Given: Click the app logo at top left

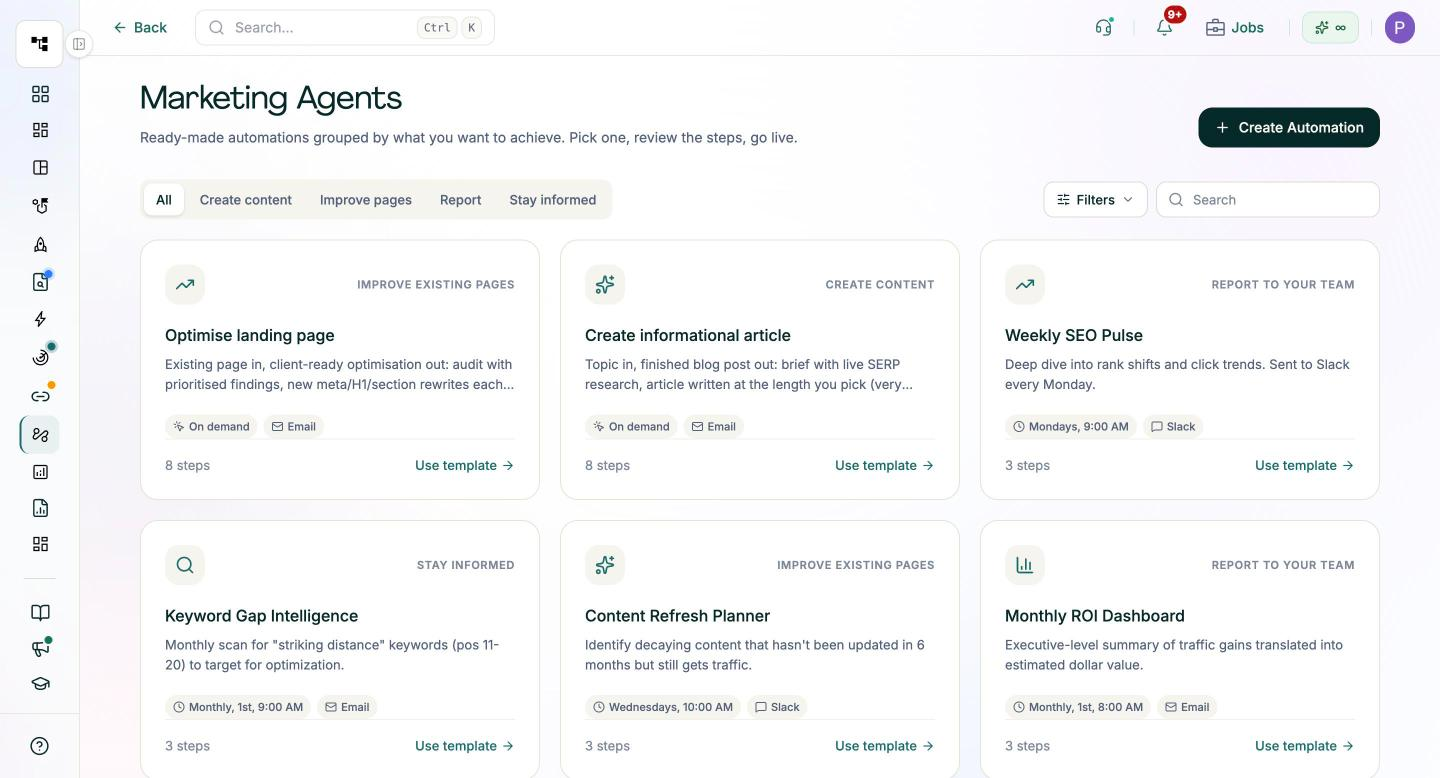Looking at the screenshot, I should click(40, 44).
